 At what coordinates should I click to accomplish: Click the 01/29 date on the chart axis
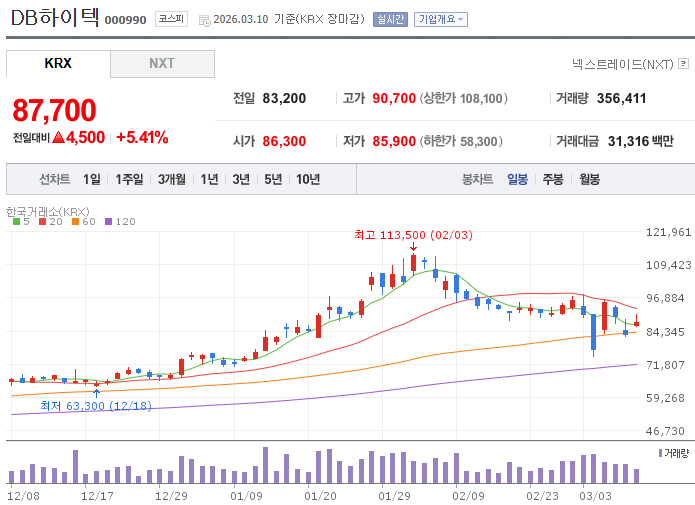(x=394, y=496)
